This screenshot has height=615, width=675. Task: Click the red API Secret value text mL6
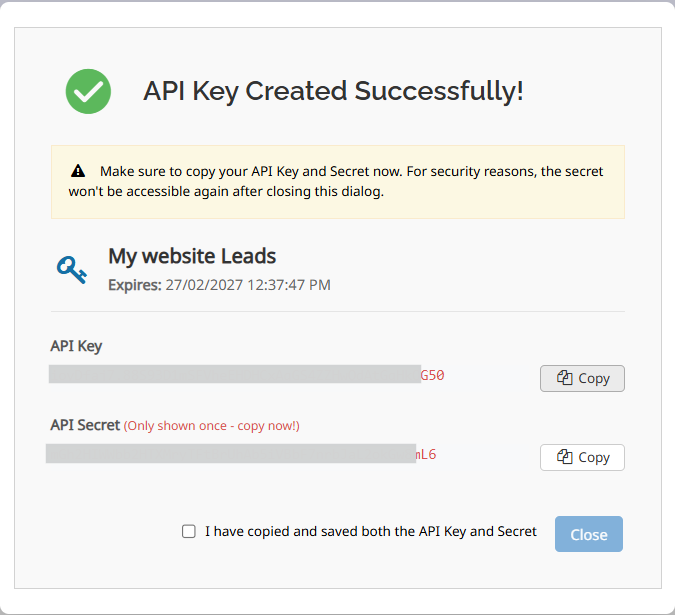pos(426,455)
